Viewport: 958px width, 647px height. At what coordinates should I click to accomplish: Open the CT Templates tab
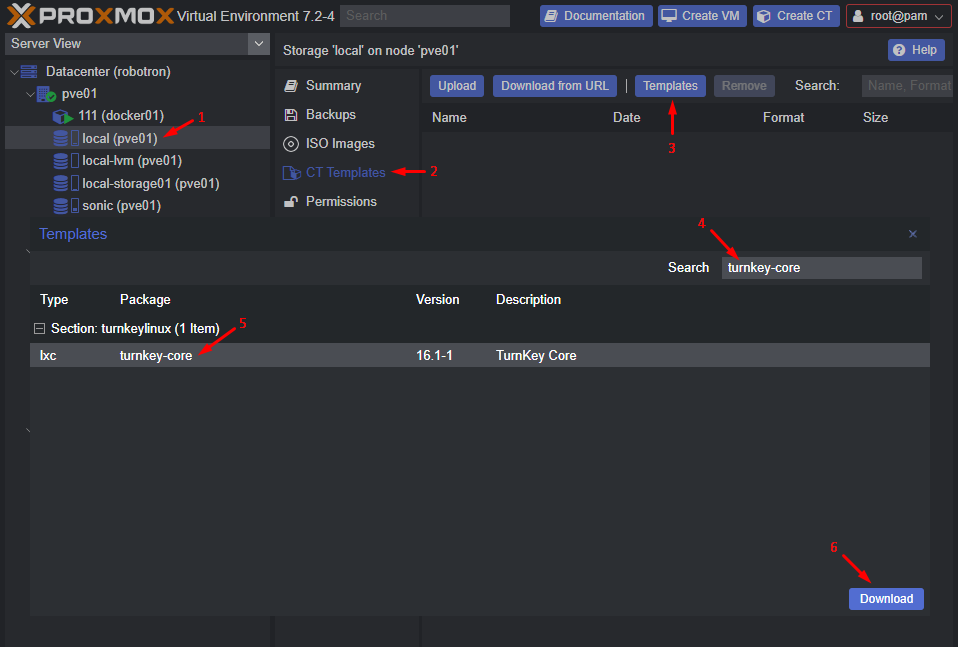click(x=345, y=173)
